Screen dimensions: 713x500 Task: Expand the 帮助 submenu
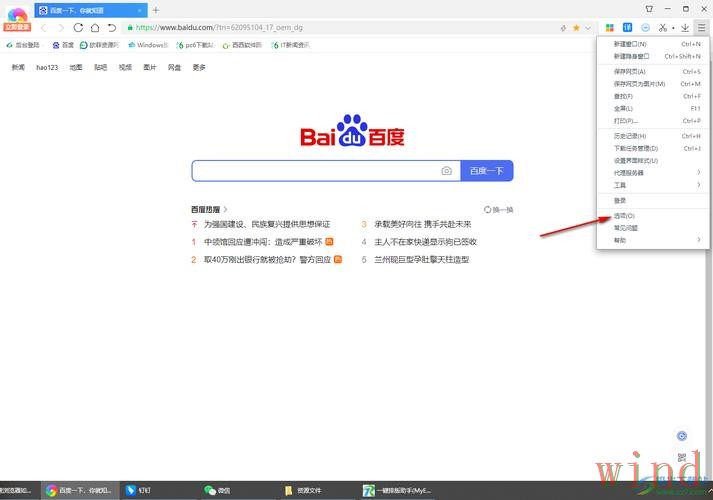[653, 240]
